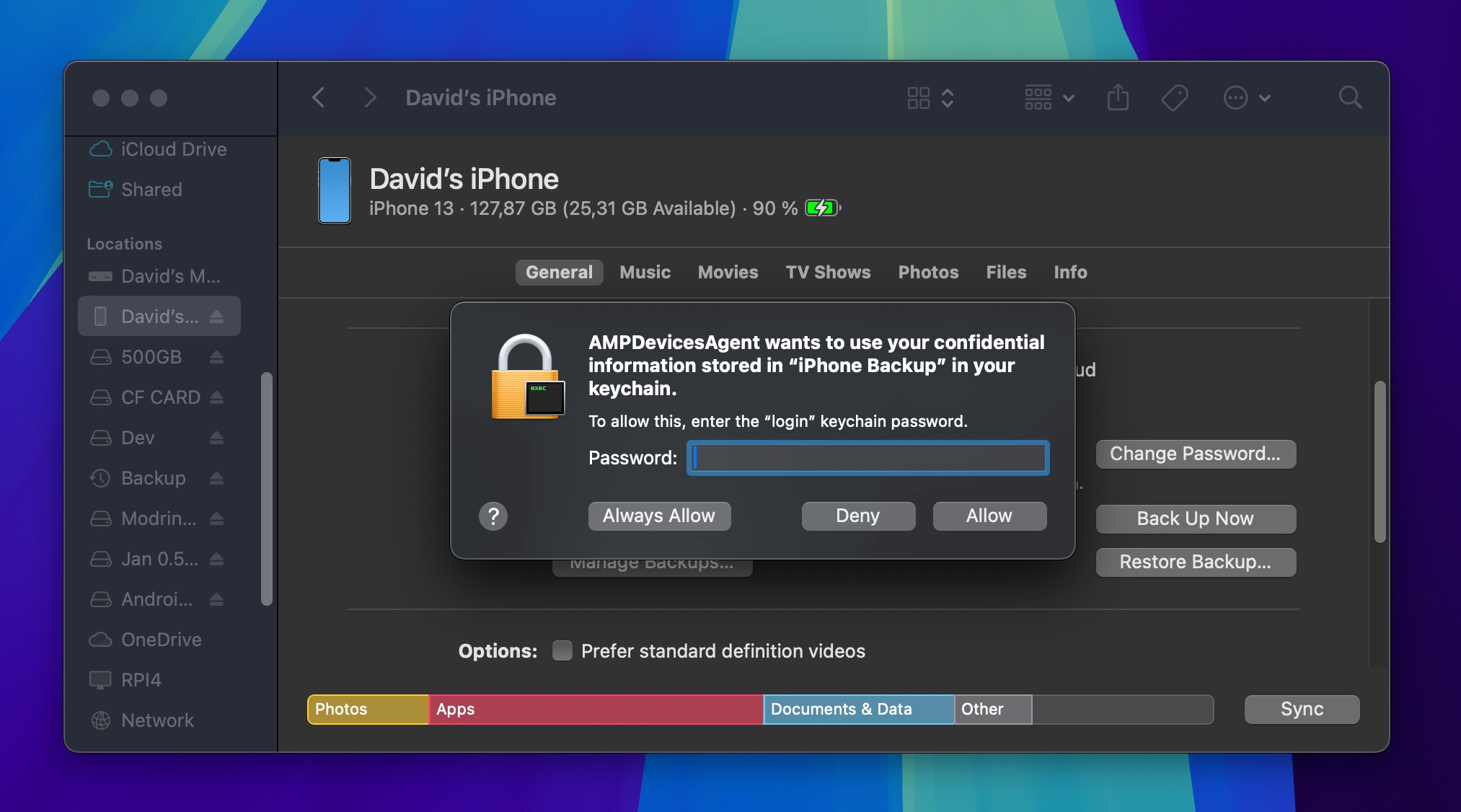Open Network in sidebar

142,720
